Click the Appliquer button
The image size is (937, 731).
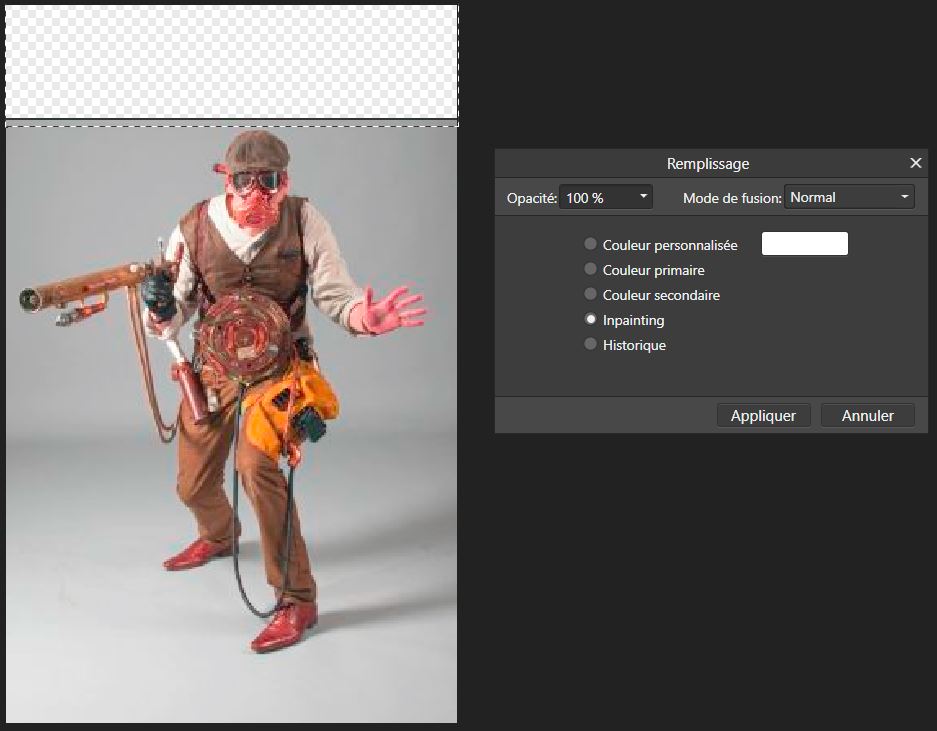coord(763,415)
